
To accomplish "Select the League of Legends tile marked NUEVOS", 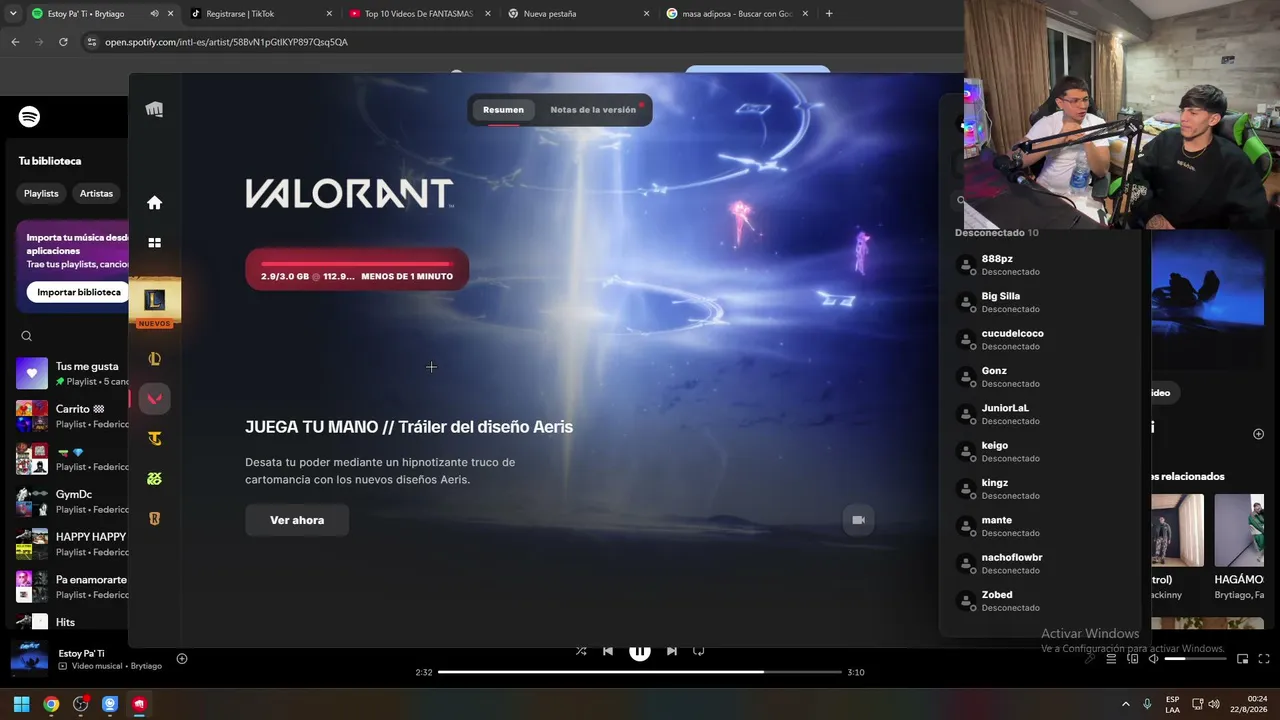I will pyautogui.click(x=154, y=301).
